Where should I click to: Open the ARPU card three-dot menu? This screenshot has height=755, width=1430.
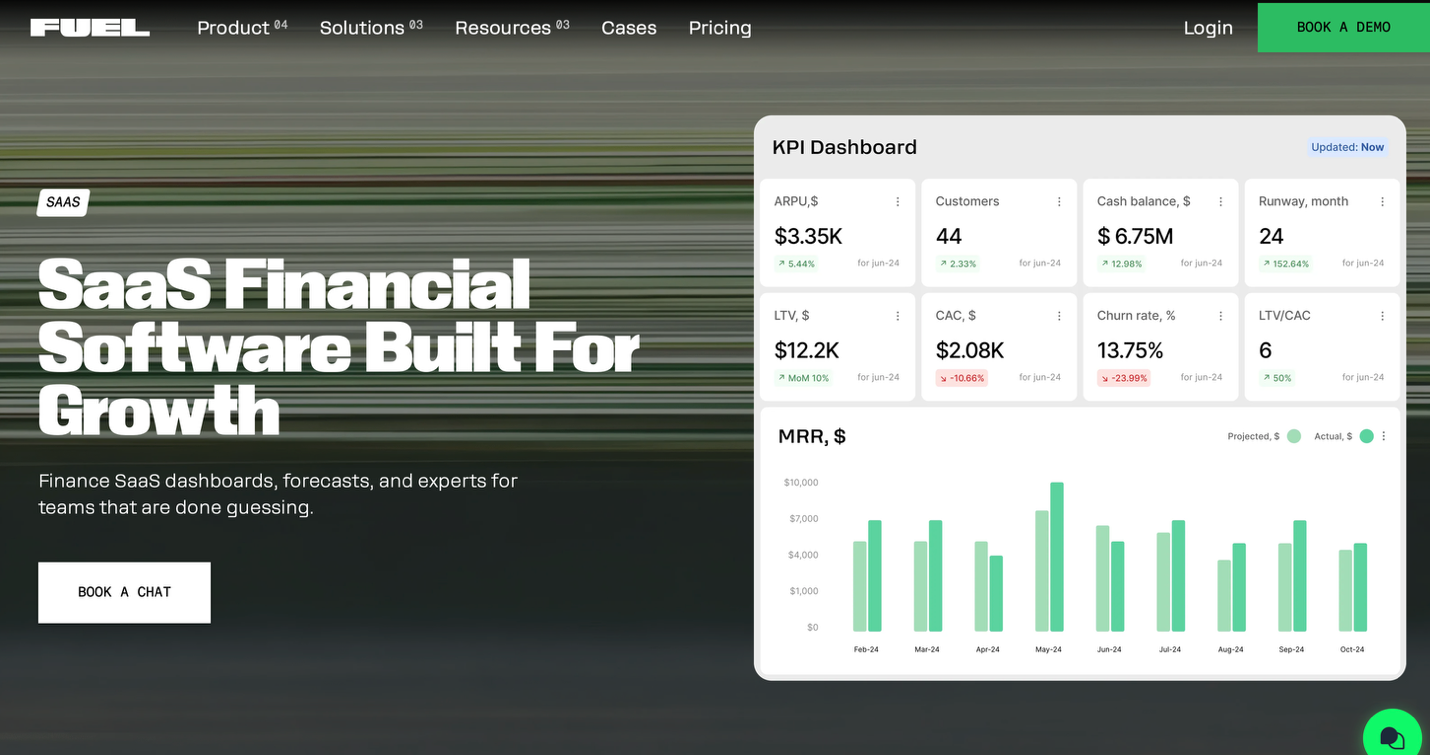(x=897, y=202)
